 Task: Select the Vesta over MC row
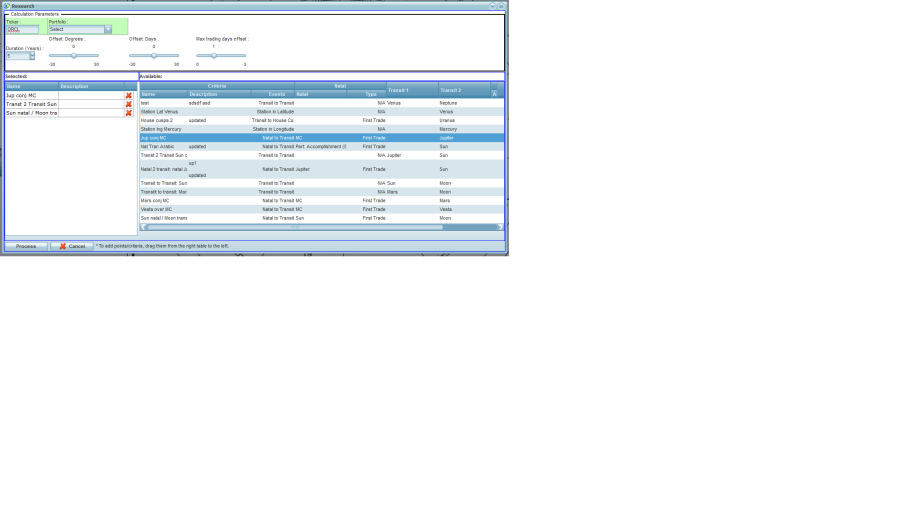tap(300, 209)
